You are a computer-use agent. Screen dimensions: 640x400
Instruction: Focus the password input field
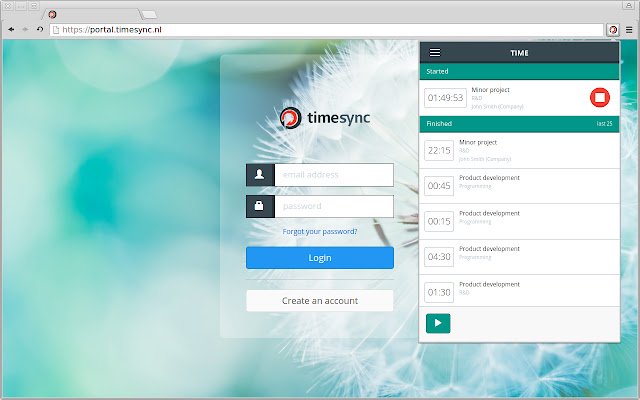334,206
